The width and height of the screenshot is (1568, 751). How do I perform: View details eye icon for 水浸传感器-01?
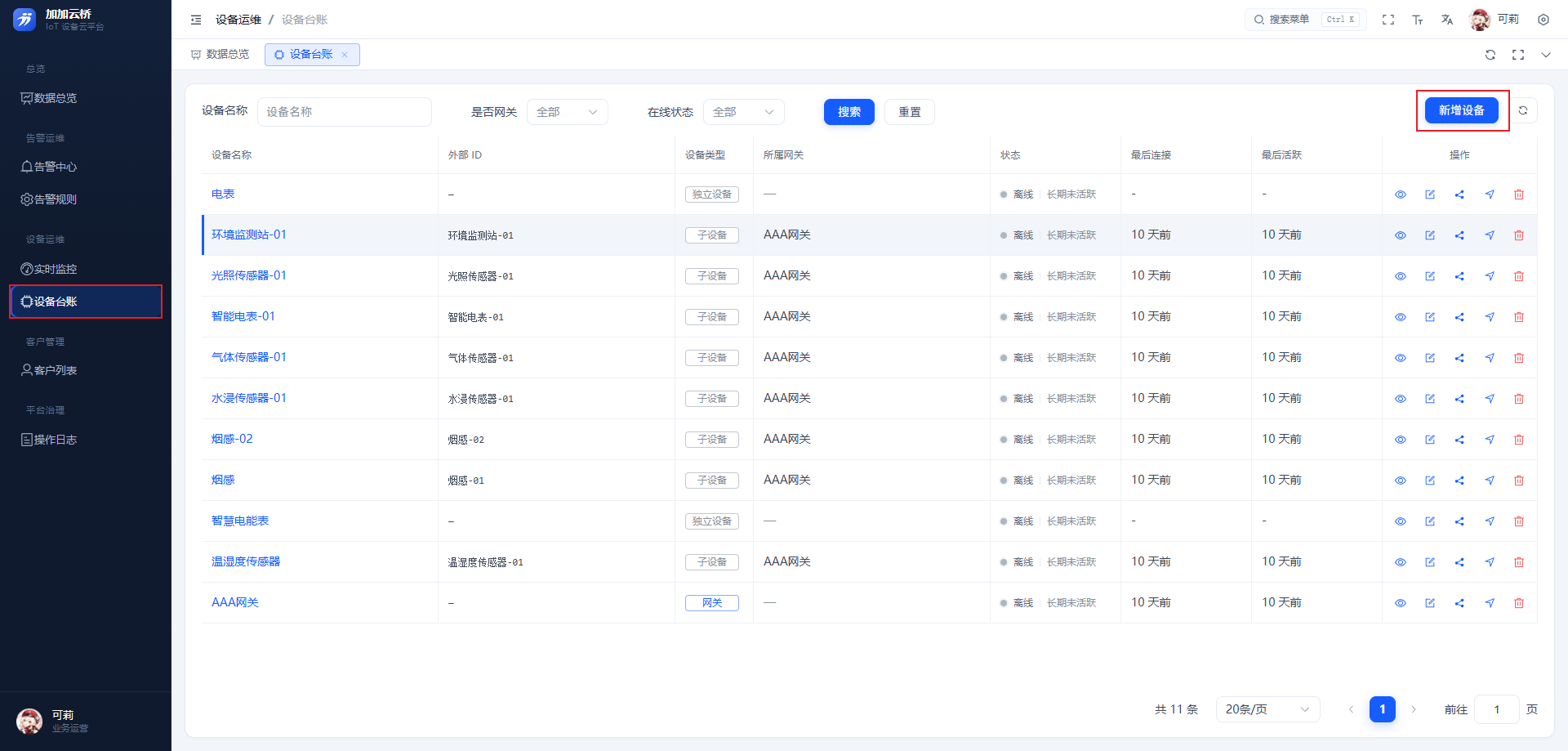tap(1401, 399)
